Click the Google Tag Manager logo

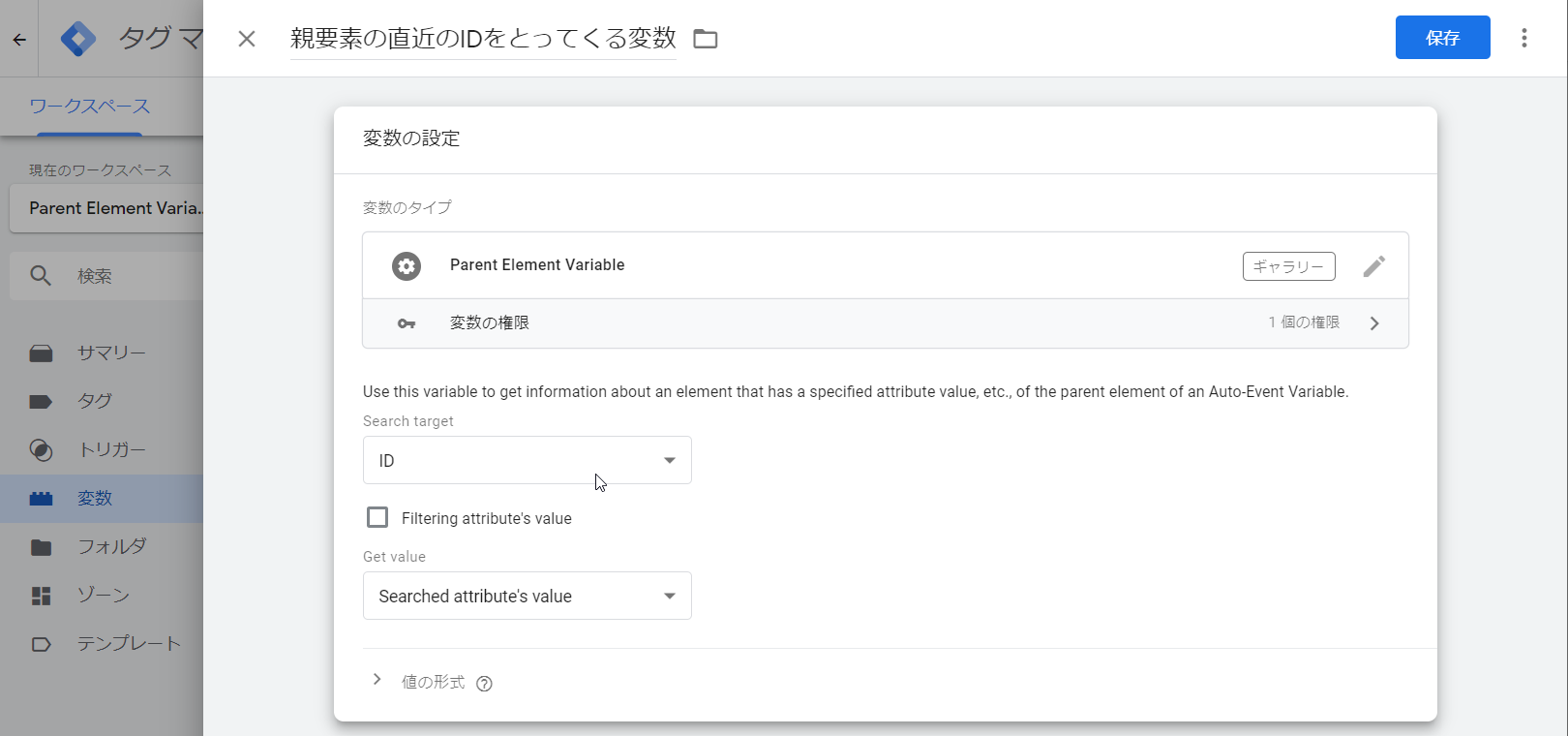tap(78, 39)
